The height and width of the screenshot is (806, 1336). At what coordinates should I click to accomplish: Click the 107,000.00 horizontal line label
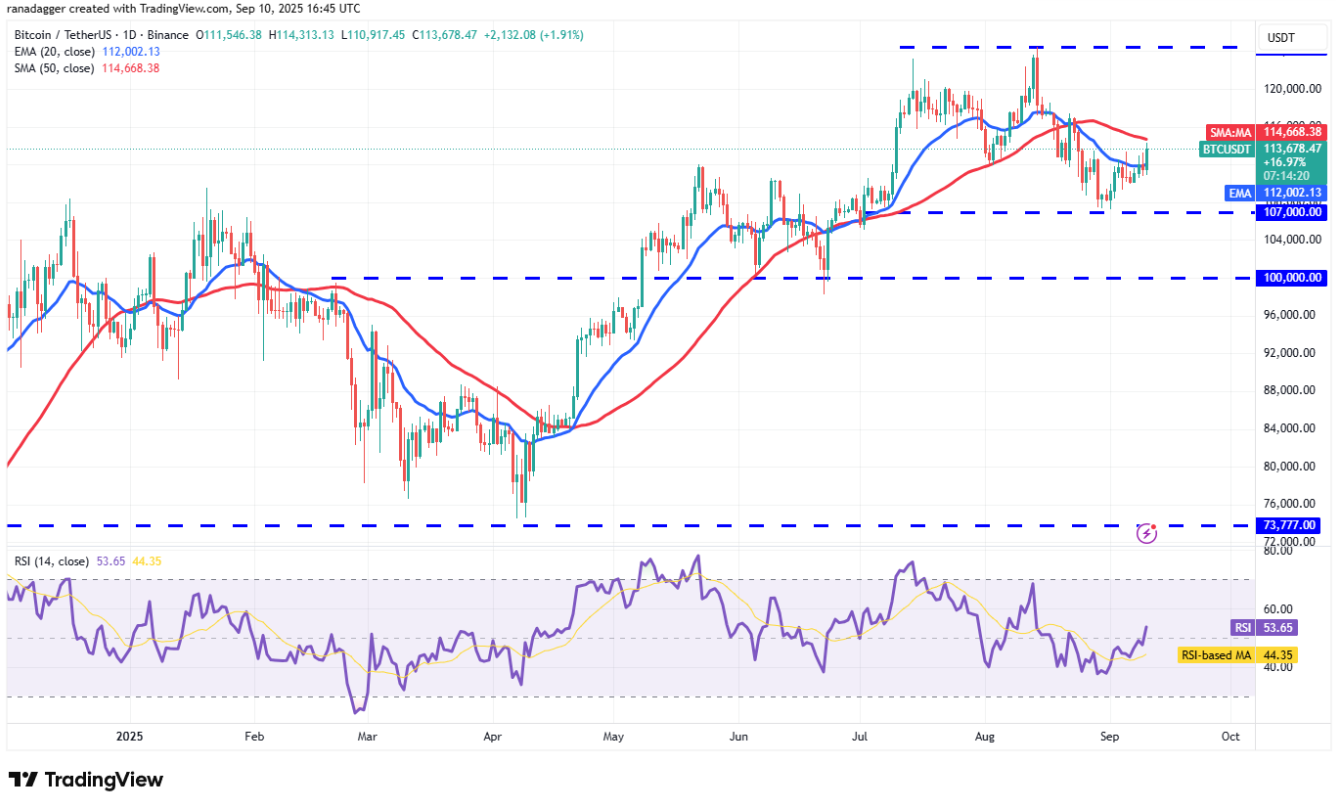pos(1293,212)
